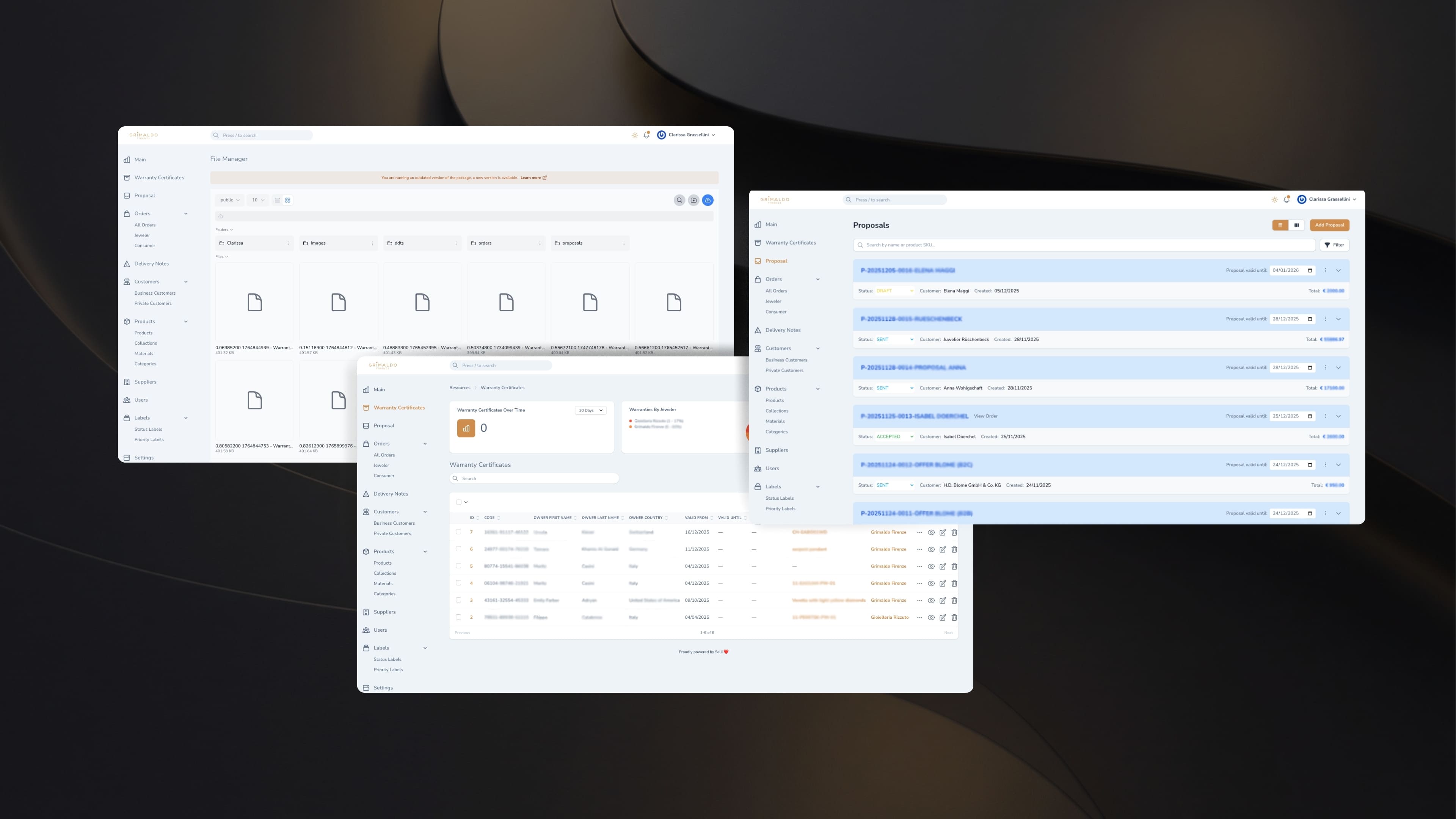Screen dimensions: 1456x819
Task: Click the Filter button in Proposals
Action: click(1334, 245)
